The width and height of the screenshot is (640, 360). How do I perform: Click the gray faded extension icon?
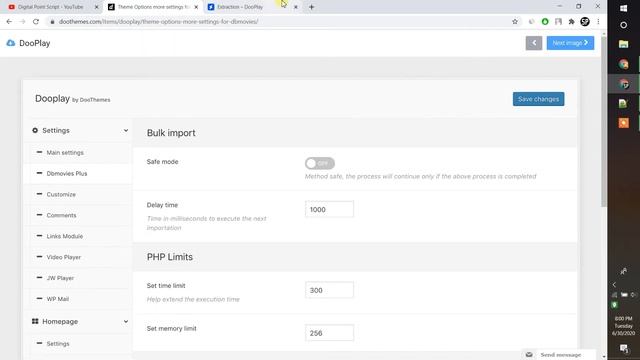[x=531, y=22]
